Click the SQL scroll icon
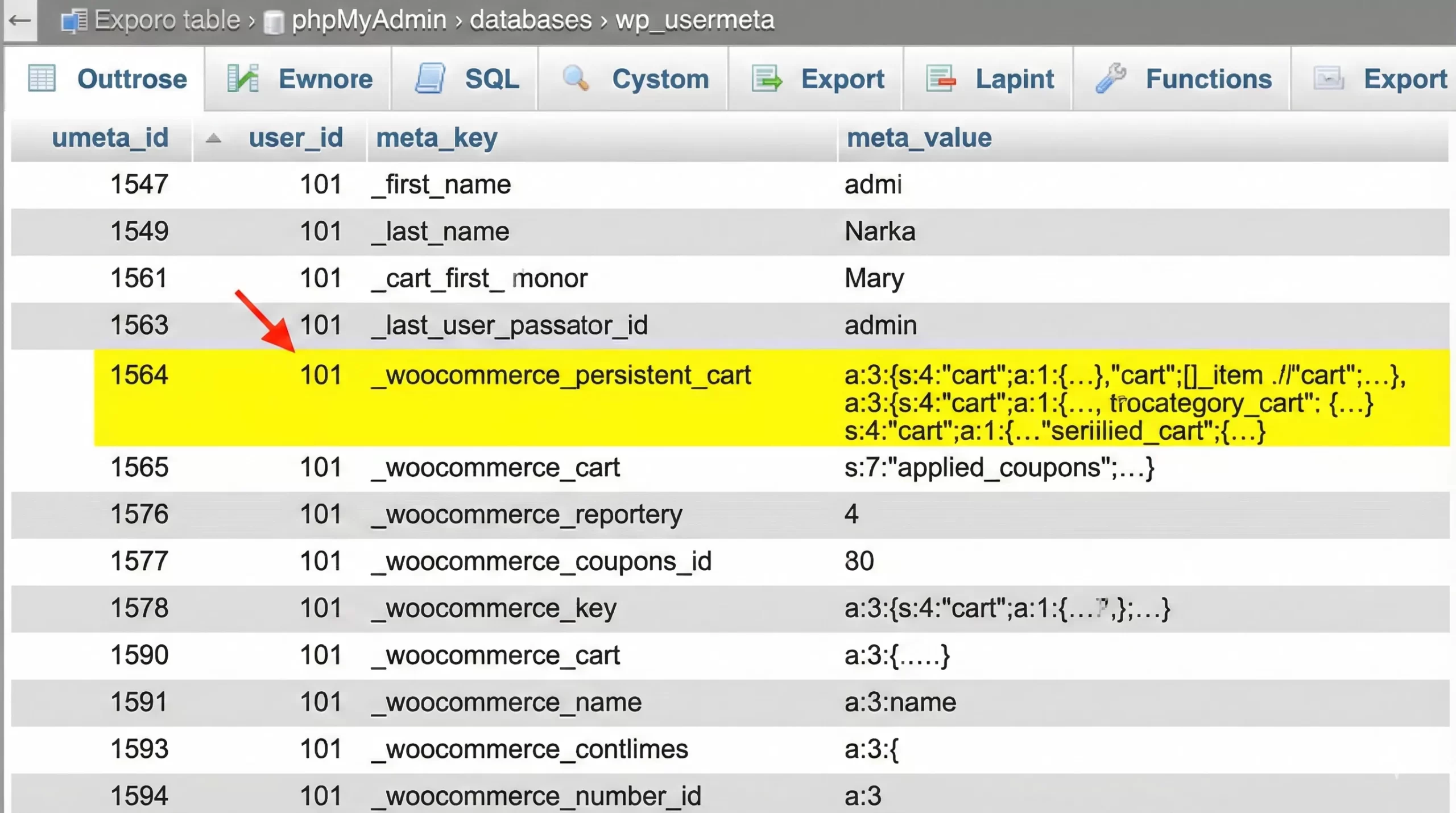 pyautogui.click(x=429, y=79)
